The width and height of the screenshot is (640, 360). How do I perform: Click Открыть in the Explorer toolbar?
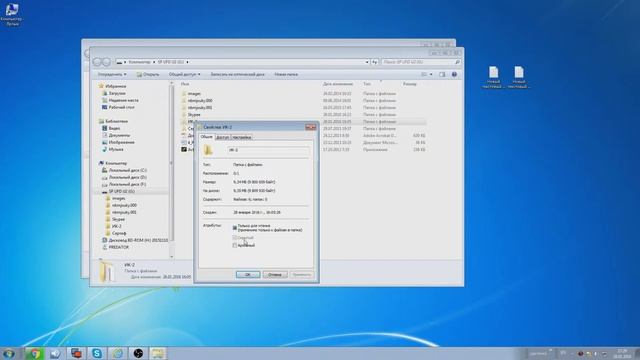[148, 75]
